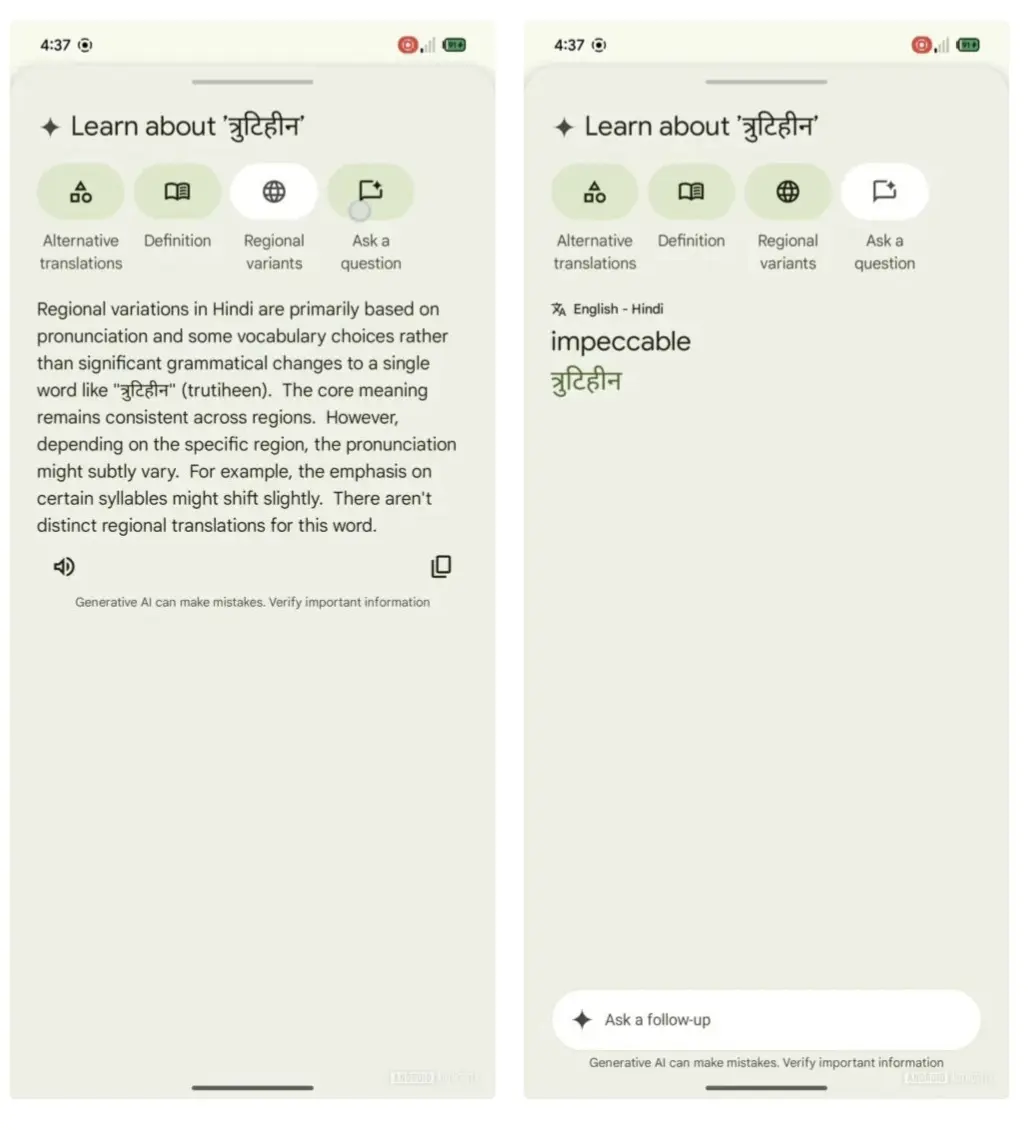Image resolution: width=1029 pixels, height=1130 pixels.
Task: Click the left sheet's top drag handle
Action: coord(252,82)
